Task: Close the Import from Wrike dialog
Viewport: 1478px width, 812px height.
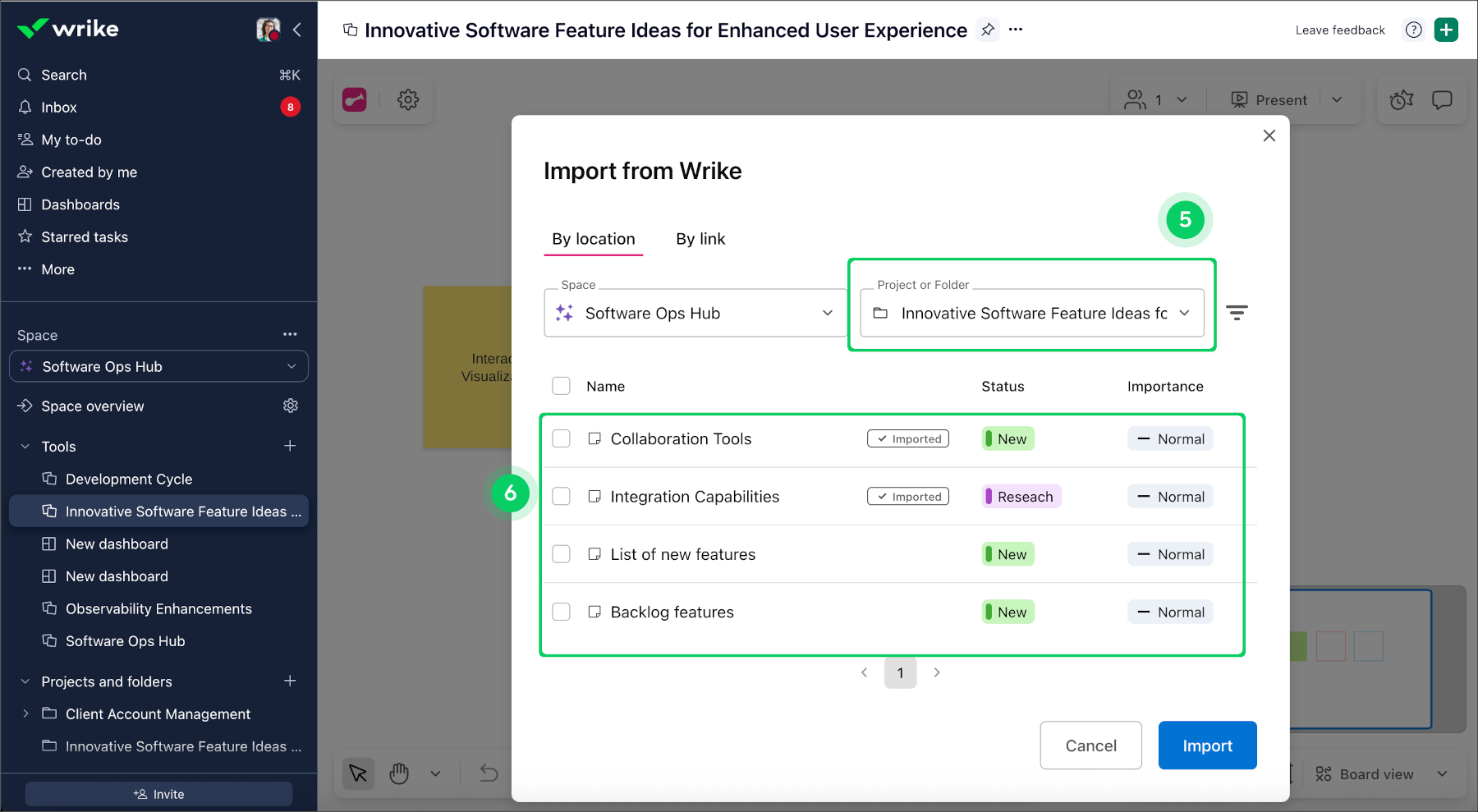Action: pyautogui.click(x=1269, y=135)
